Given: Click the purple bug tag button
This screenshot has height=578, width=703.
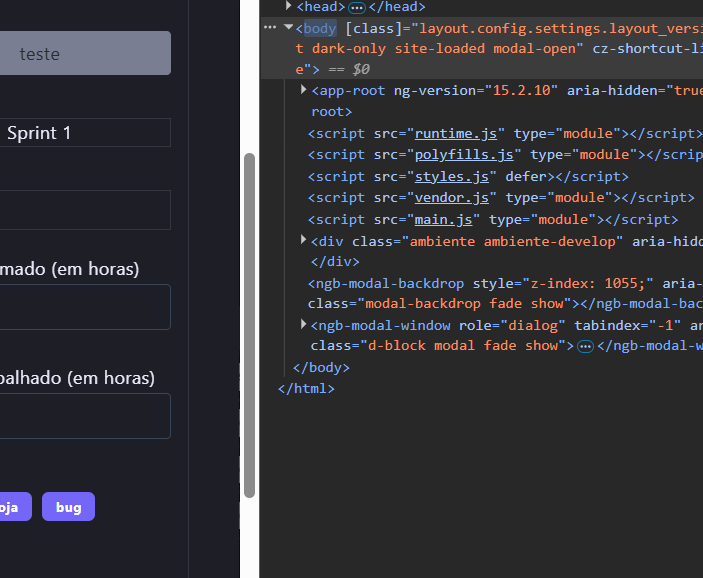Looking at the screenshot, I should [x=68, y=507].
